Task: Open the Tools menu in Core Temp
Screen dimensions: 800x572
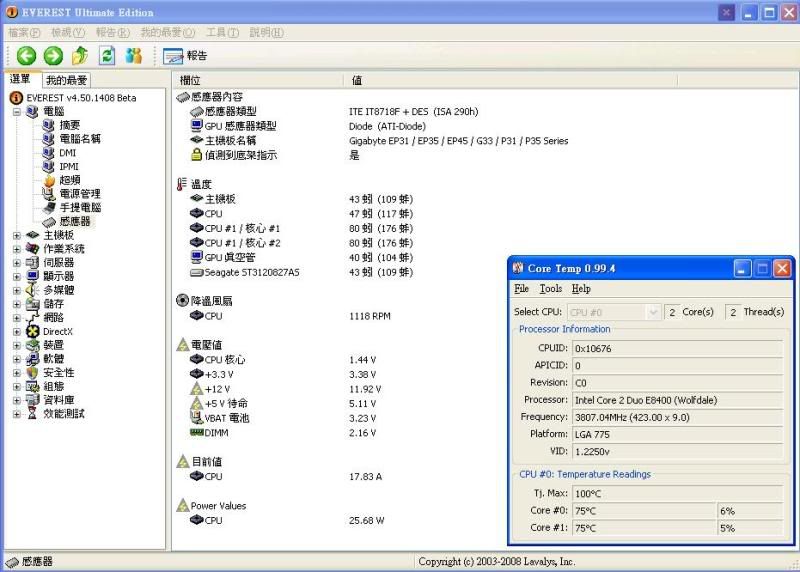Action: [x=551, y=289]
